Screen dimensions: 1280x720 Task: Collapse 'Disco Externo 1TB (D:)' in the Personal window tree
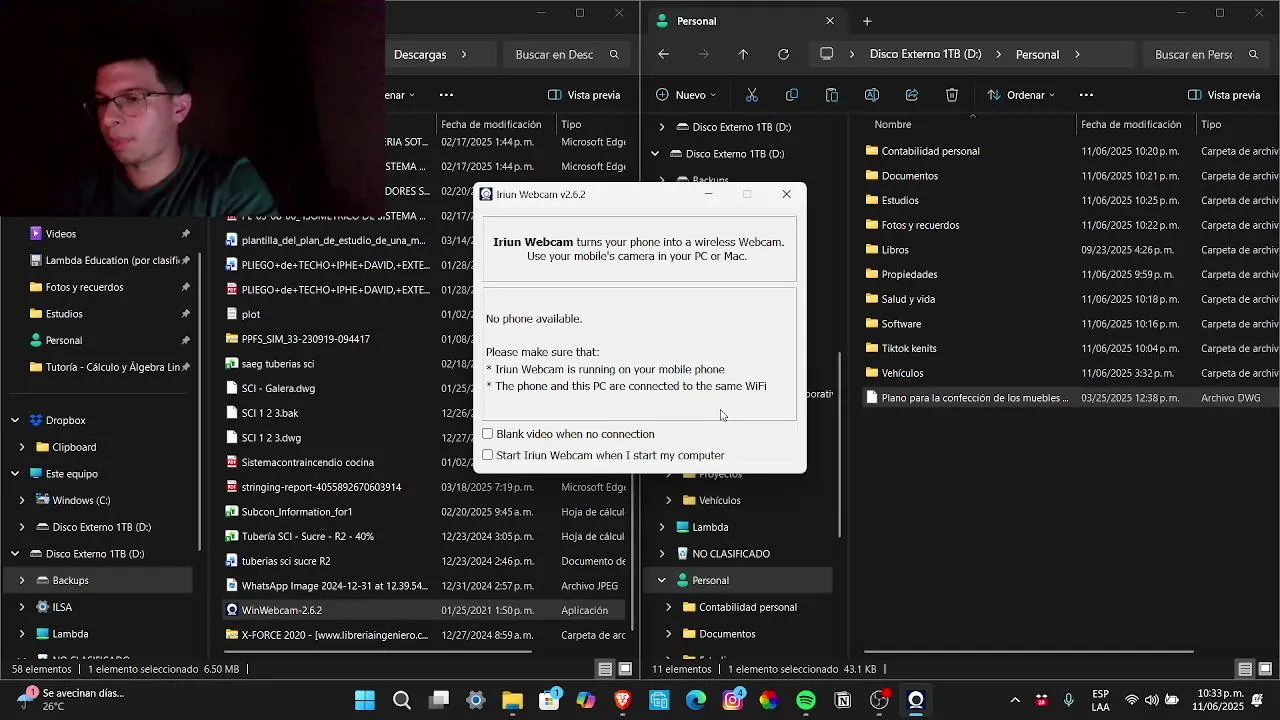(x=655, y=154)
